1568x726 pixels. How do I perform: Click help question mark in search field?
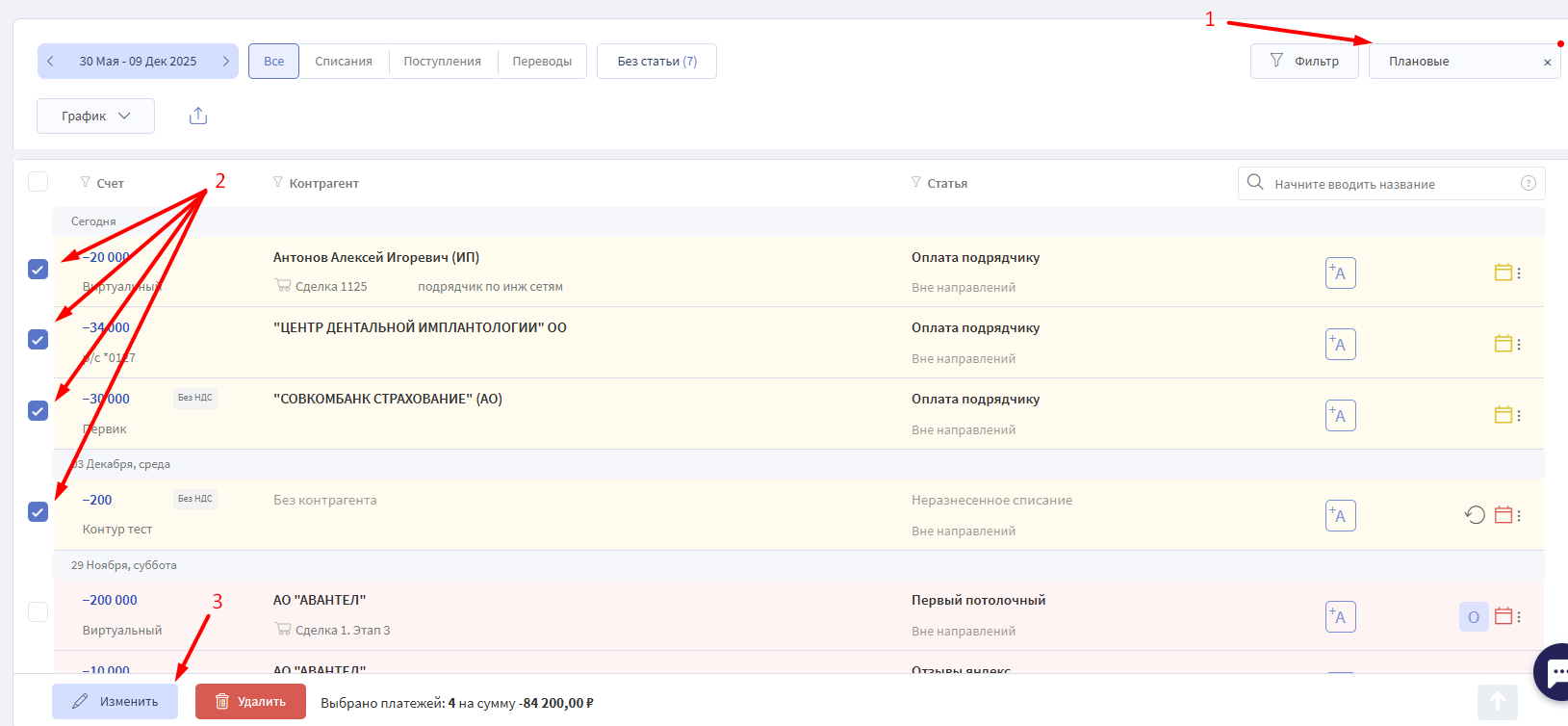click(x=1528, y=184)
